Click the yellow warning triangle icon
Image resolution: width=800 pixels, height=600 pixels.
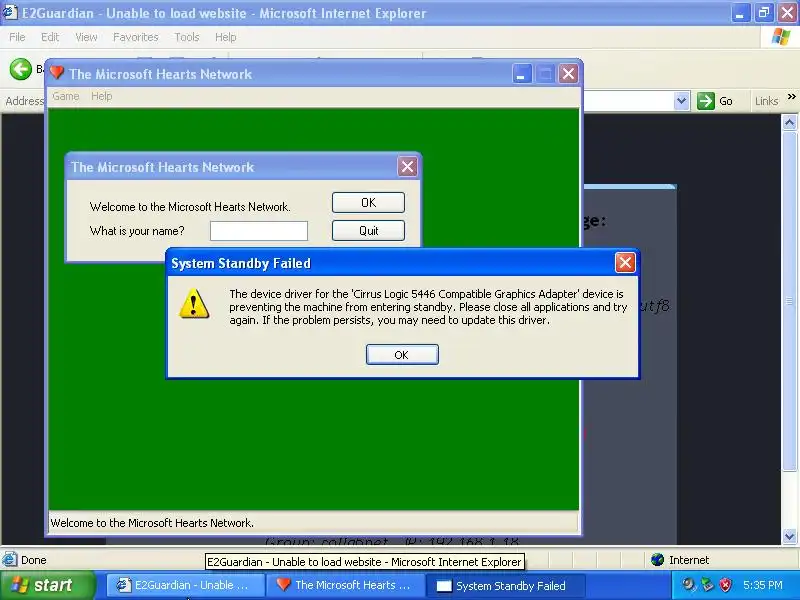[194, 304]
